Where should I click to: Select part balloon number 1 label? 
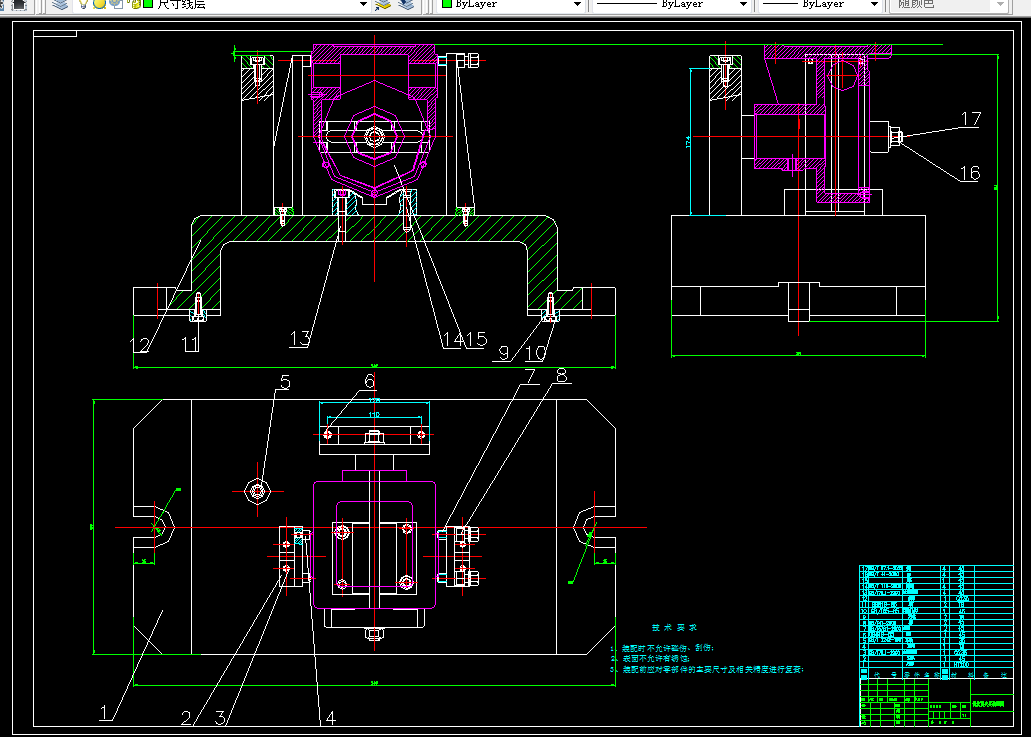coord(104,713)
